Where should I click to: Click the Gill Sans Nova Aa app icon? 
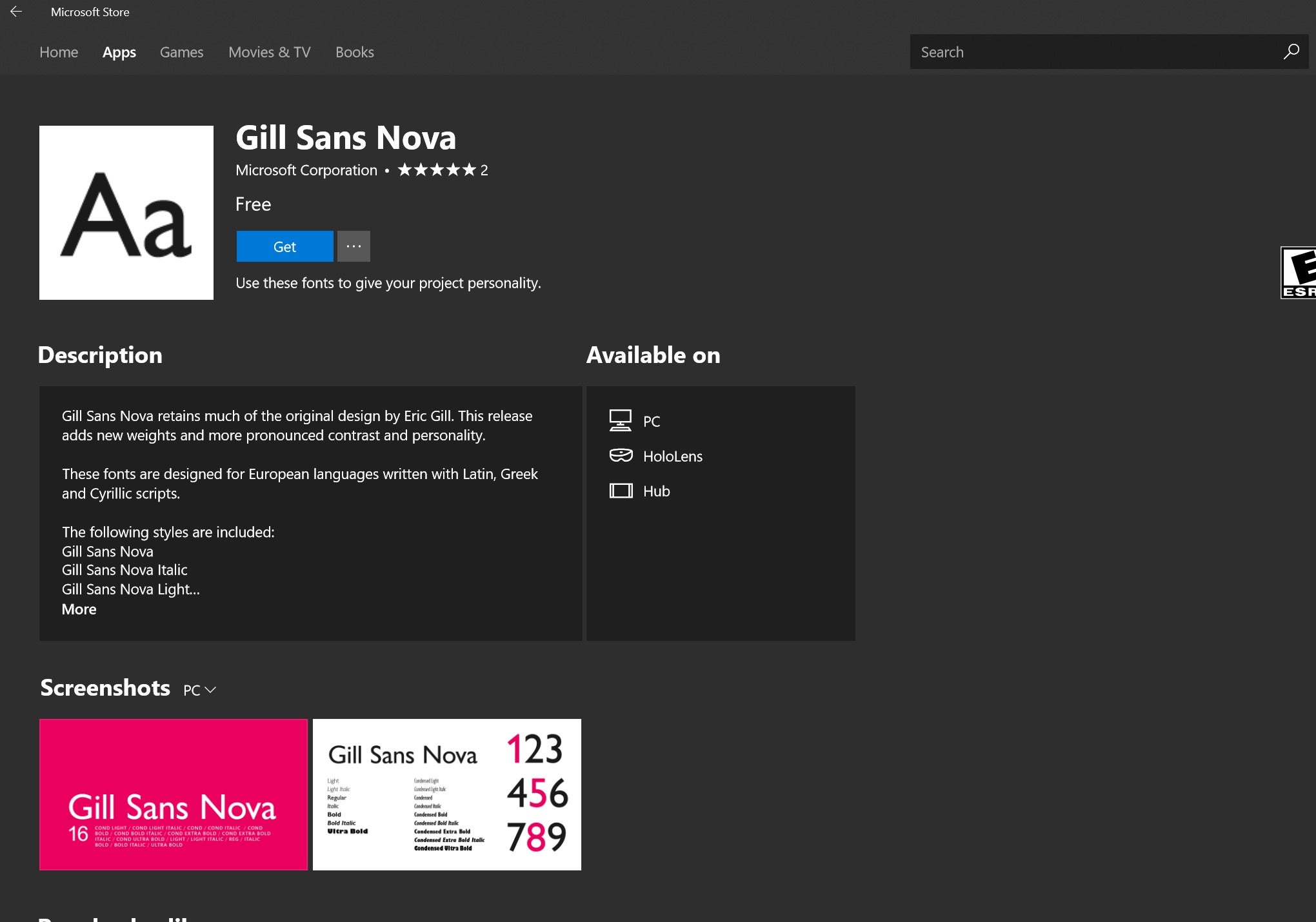click(x=126, y=213)
